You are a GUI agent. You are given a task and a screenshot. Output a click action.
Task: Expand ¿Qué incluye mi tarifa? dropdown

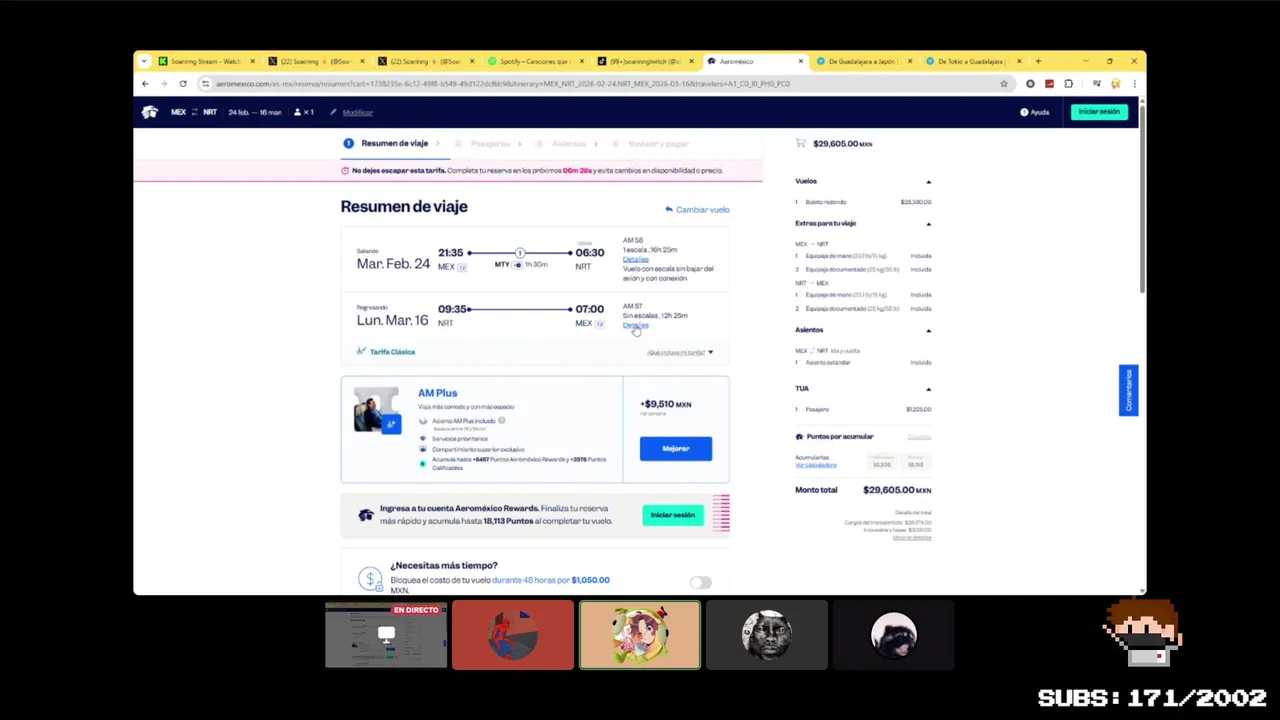[680, 352]
